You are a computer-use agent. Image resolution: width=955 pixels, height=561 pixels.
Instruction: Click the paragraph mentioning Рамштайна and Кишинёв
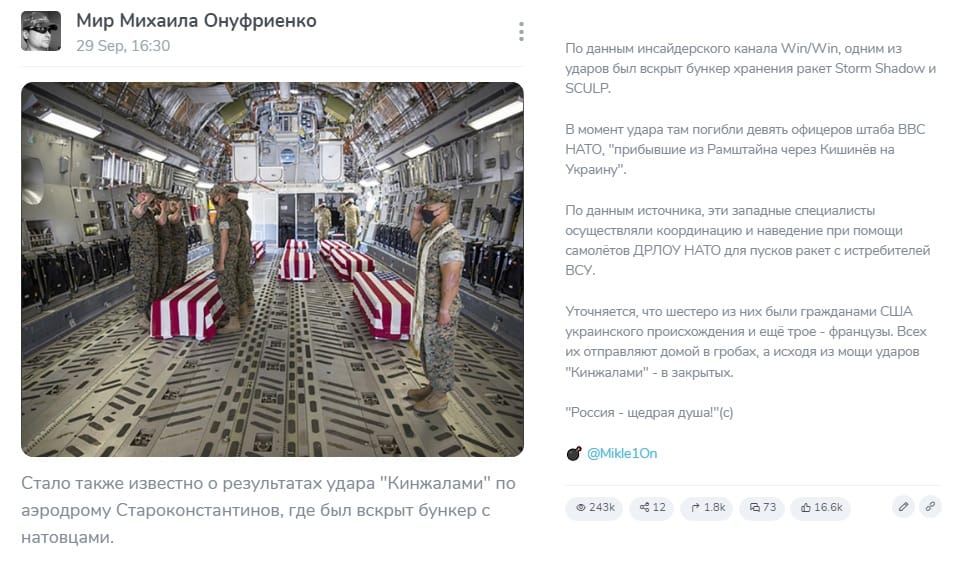[745, 149]
